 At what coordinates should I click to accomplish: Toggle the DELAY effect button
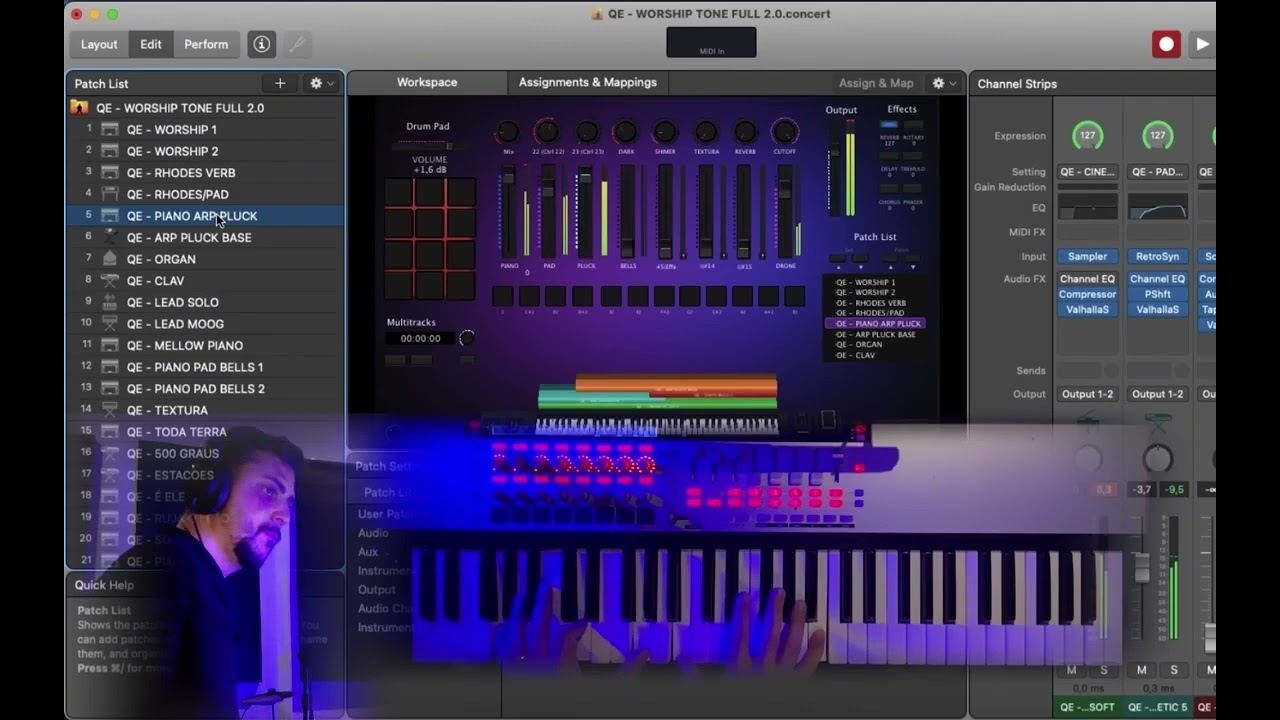pos(888,157)
